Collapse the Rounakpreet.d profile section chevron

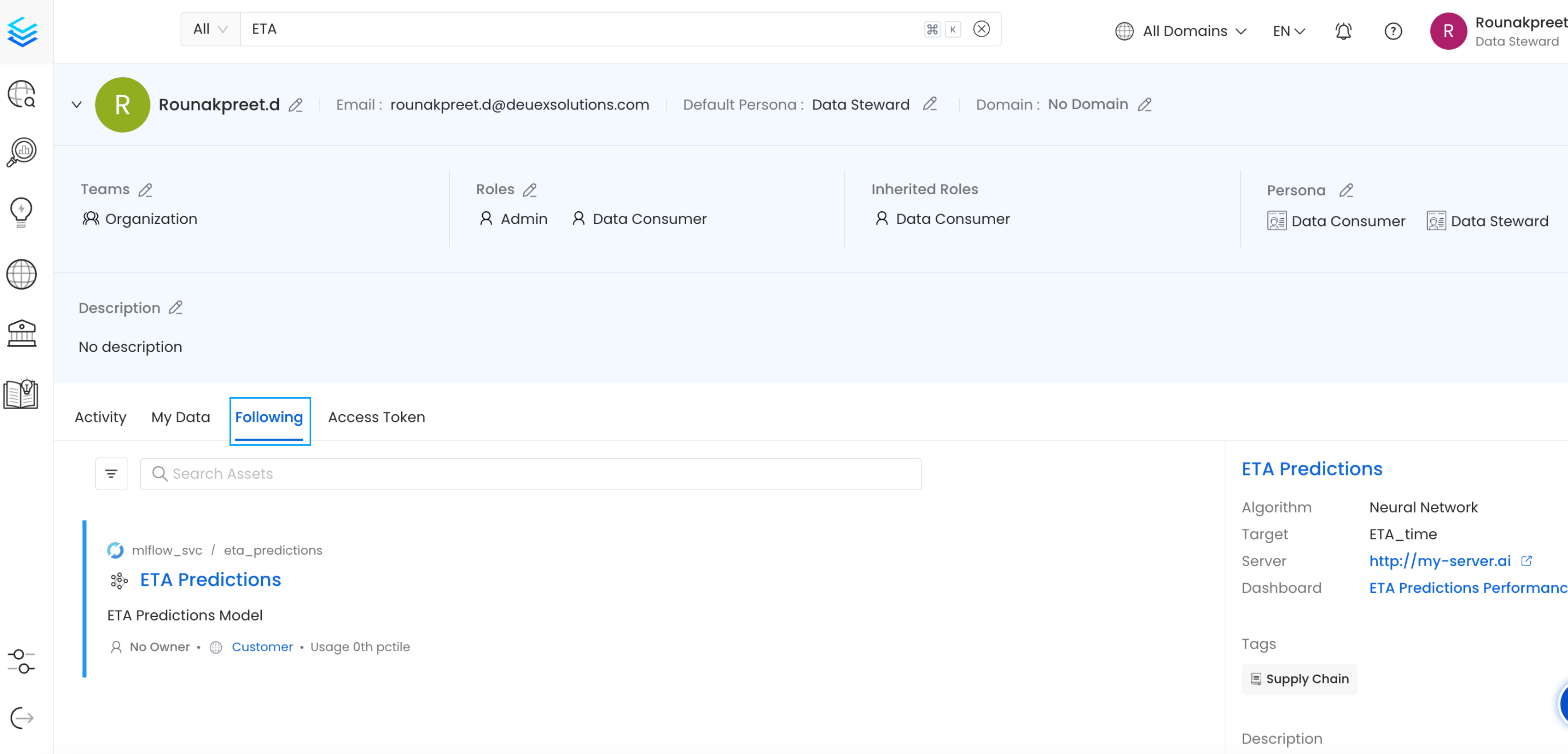click(x=77, y=104)
